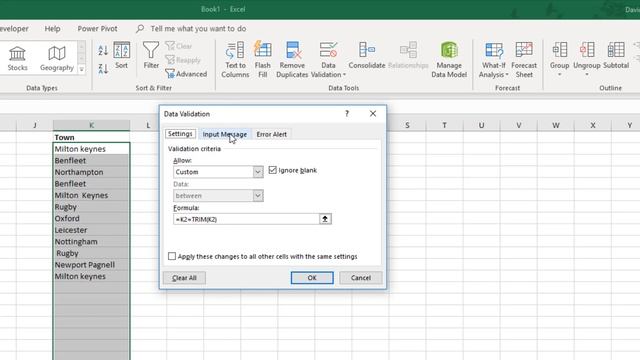Run Flash Fill
This screenshot has height=360, width=640.
[262, 60]
